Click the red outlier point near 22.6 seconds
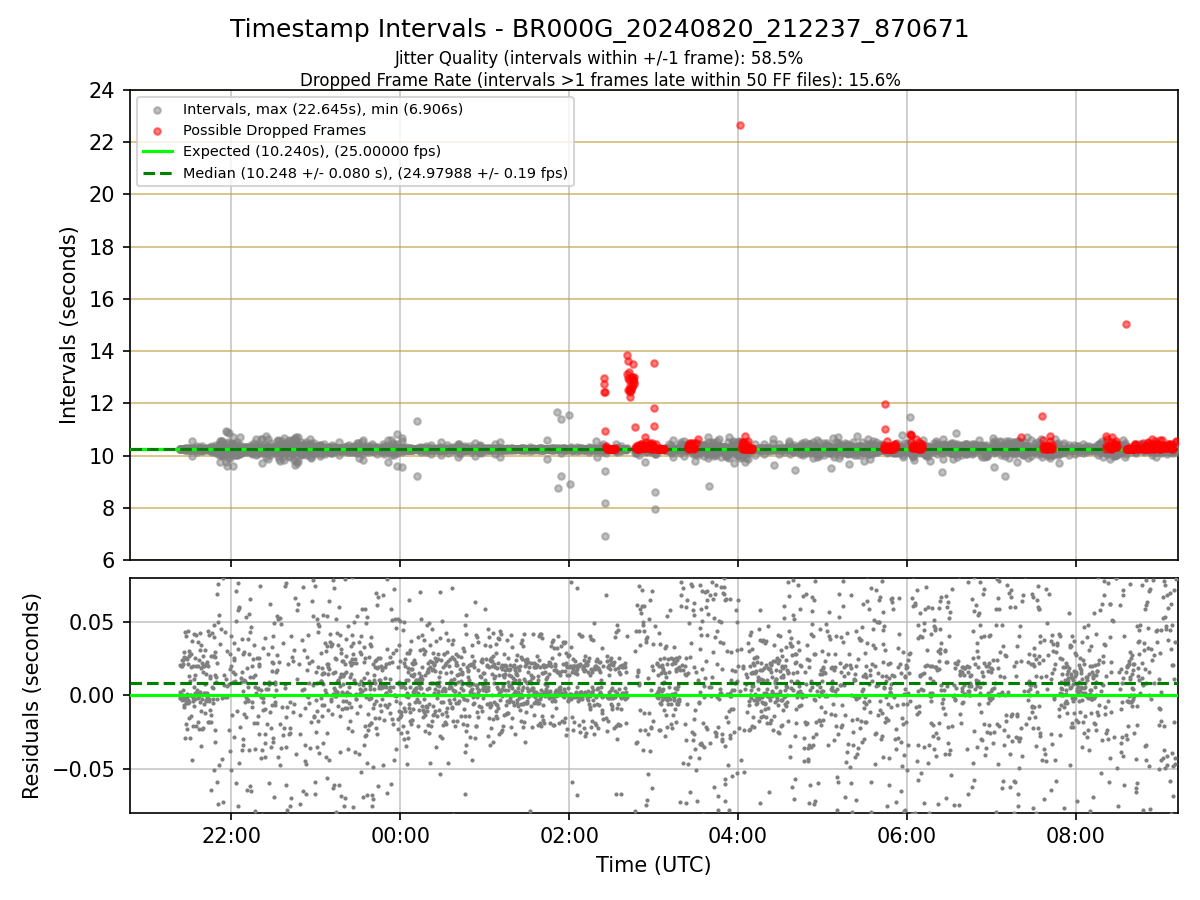This screenshot has height=900, width=1200. [x=740, y=125]
